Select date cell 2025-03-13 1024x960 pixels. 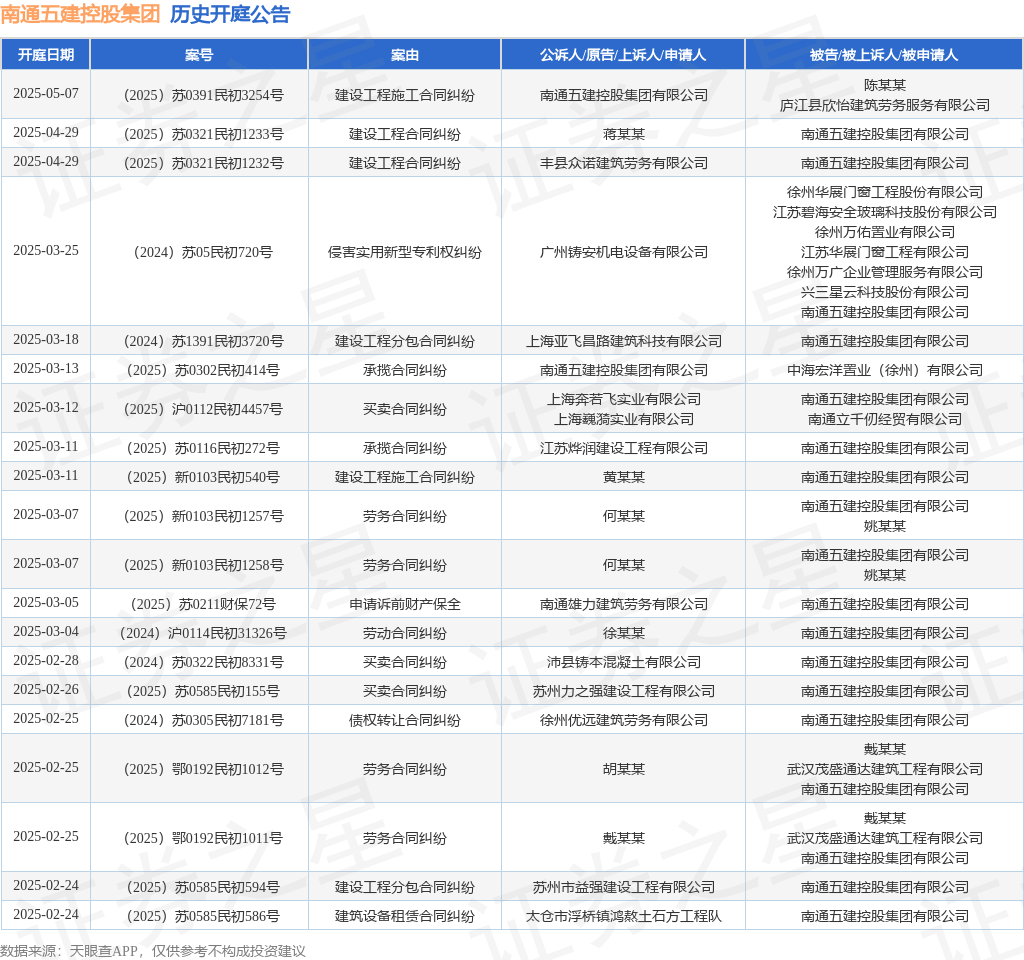click(46, 368)
